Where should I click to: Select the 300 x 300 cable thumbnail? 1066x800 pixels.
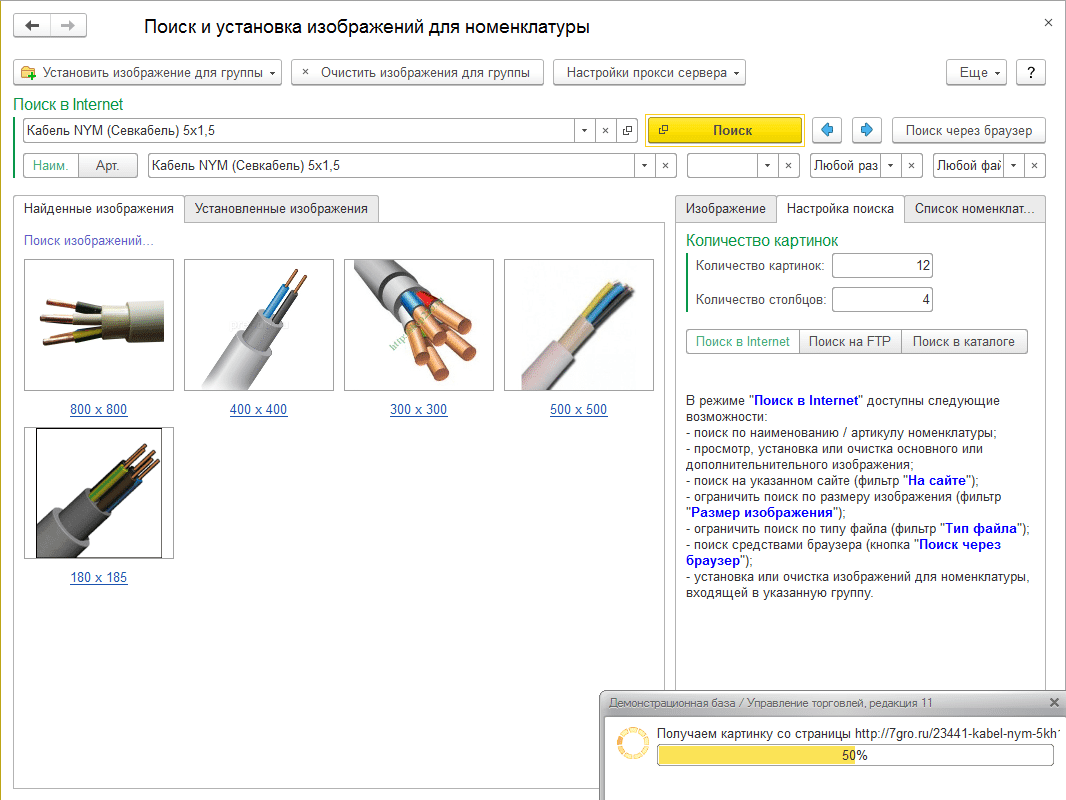pyautogui.click(x=419, y=325)
